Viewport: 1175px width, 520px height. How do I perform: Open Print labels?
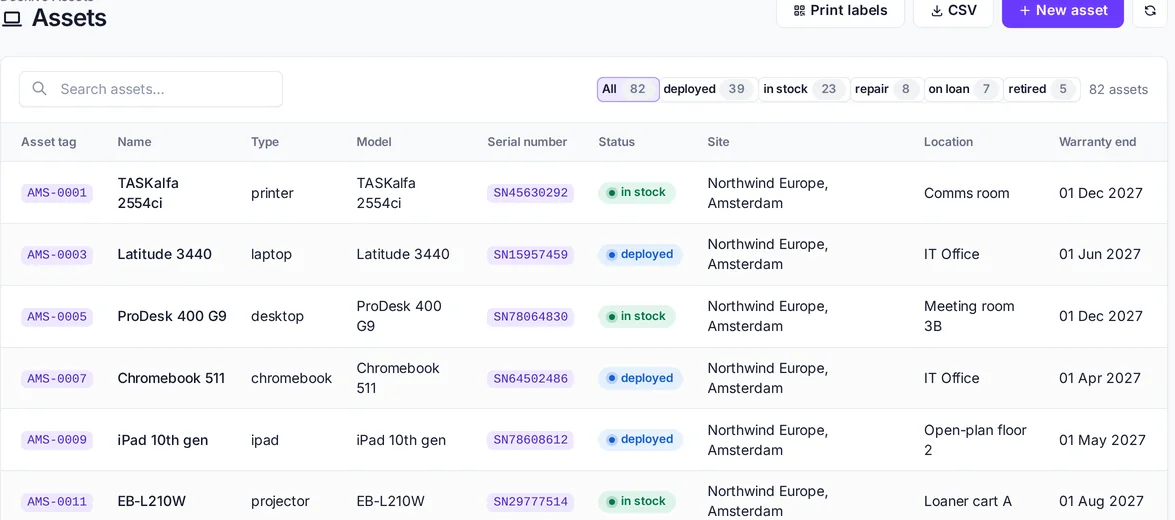coord(840,10)
